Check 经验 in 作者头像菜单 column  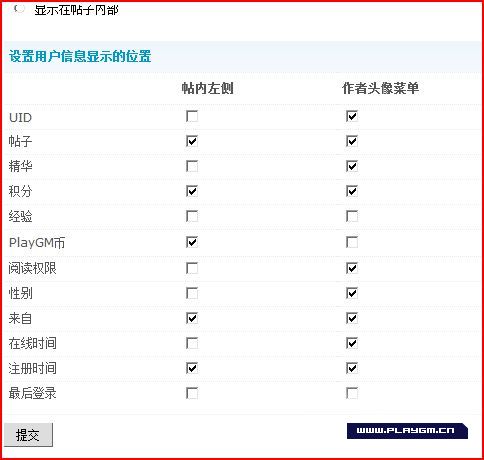[352, 216]
